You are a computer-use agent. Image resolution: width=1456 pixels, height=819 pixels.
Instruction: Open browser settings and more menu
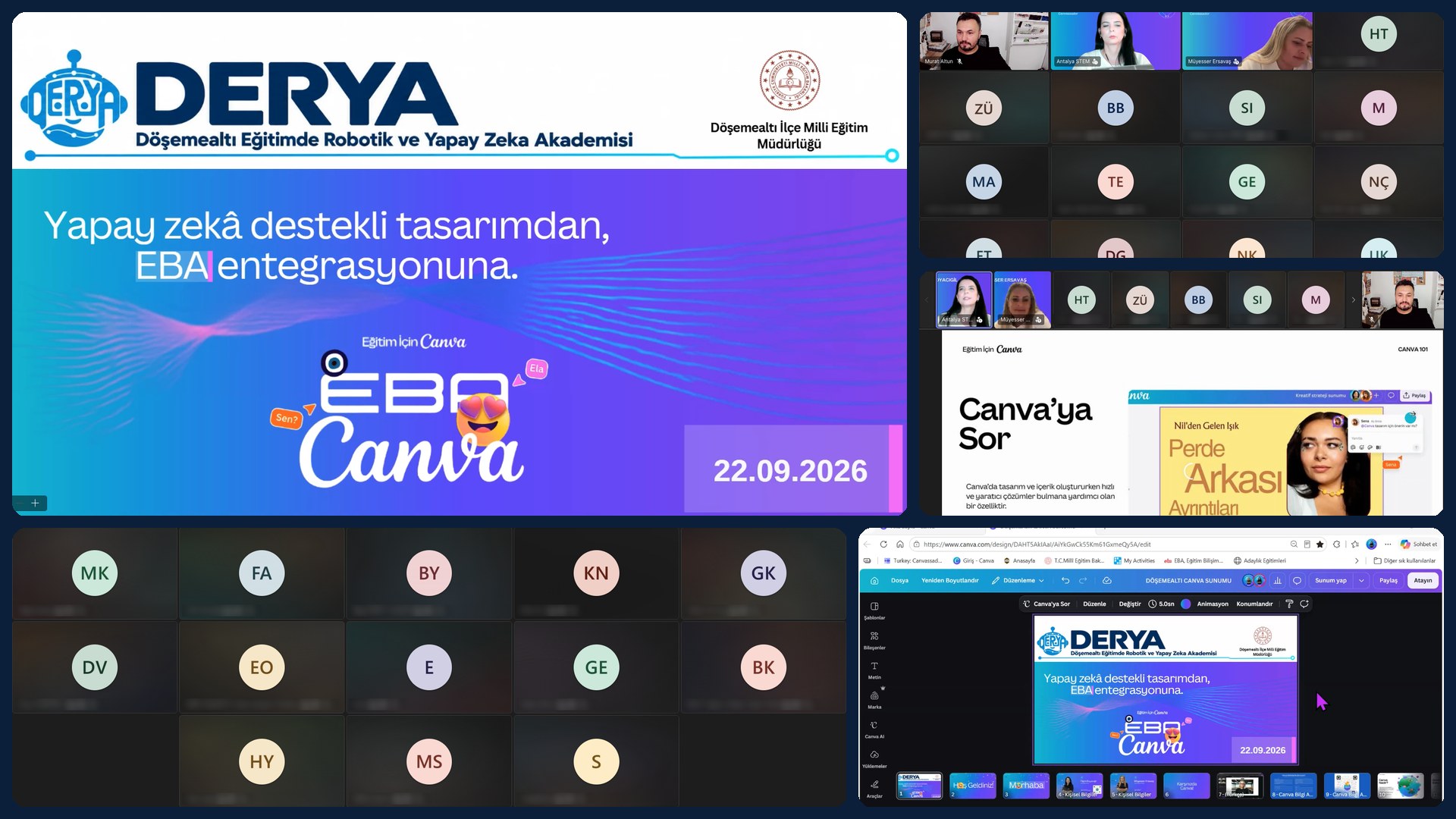pos(1388,544)
